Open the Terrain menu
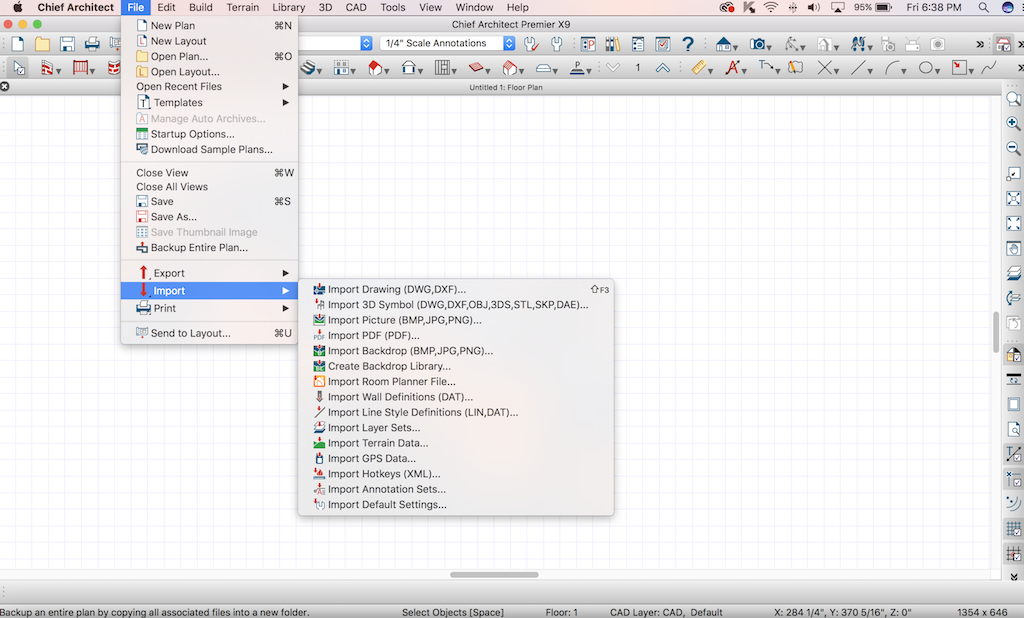Image resolution: width=1024 pixels, height=618 pixels. tap(243, 7)
